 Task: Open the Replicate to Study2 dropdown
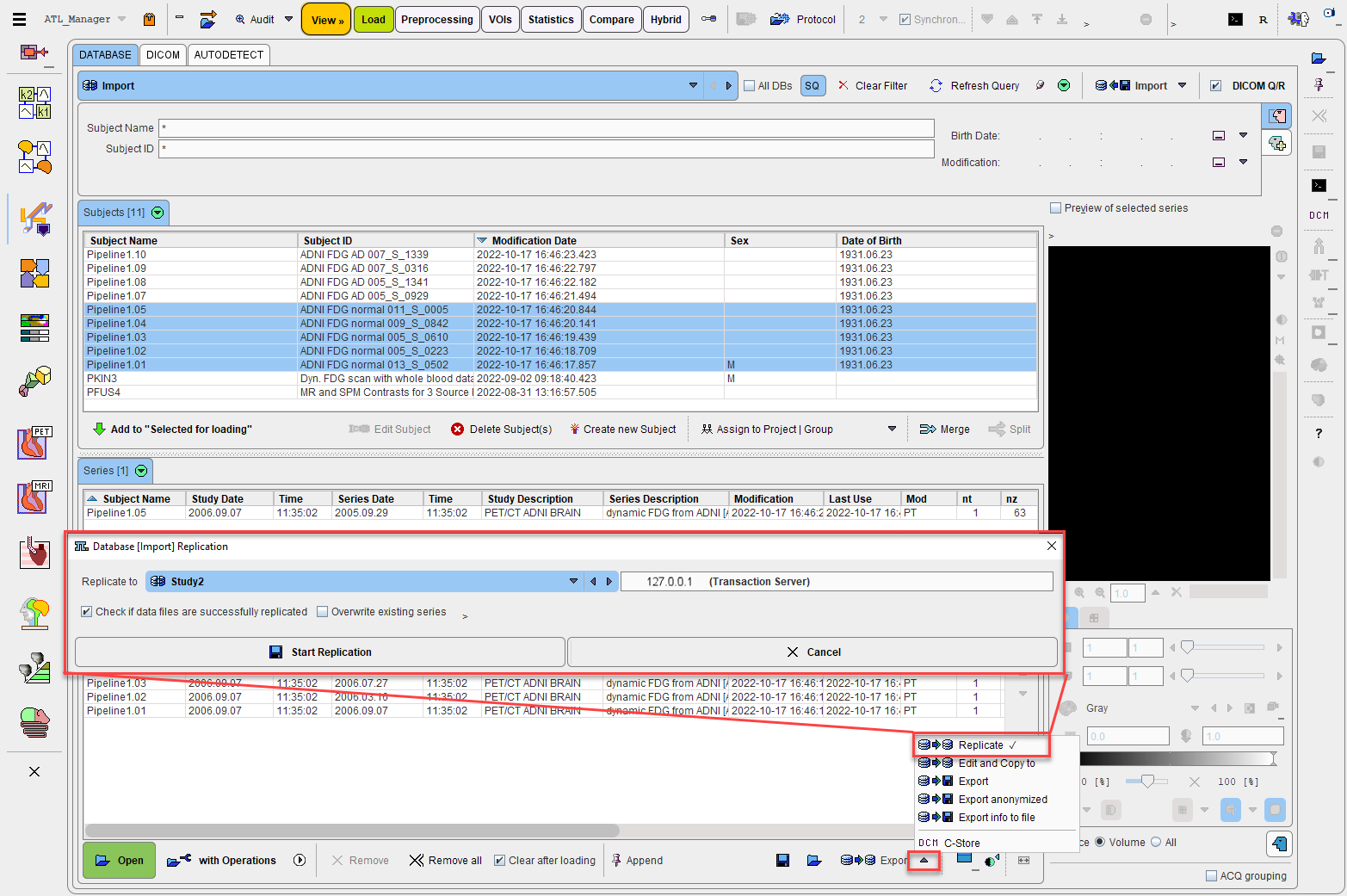pyautogui.click(x=573, y=581)
